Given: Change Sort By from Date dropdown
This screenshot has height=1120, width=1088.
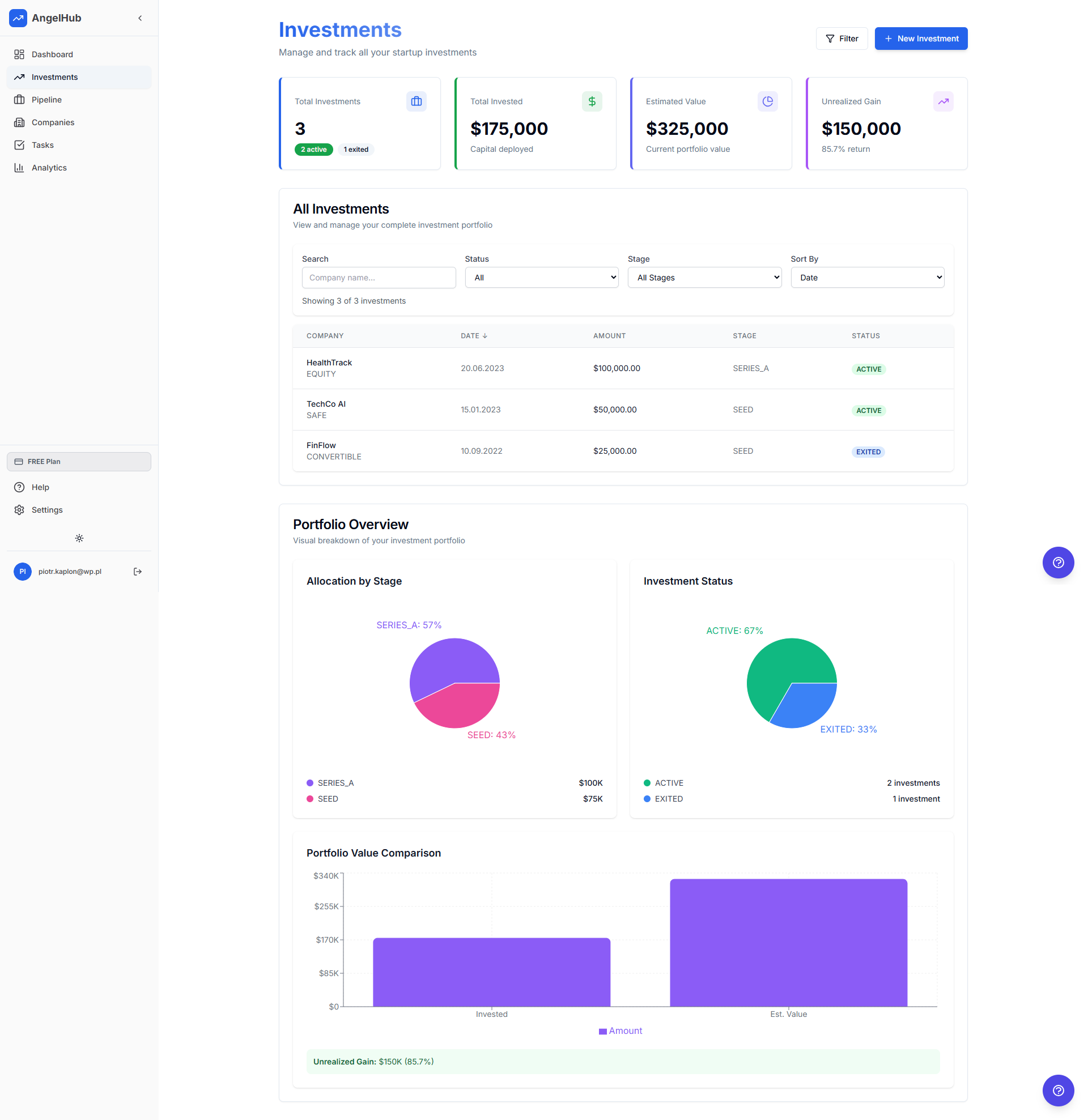Looking at the screenshot, I should click(x=867, y=277).
